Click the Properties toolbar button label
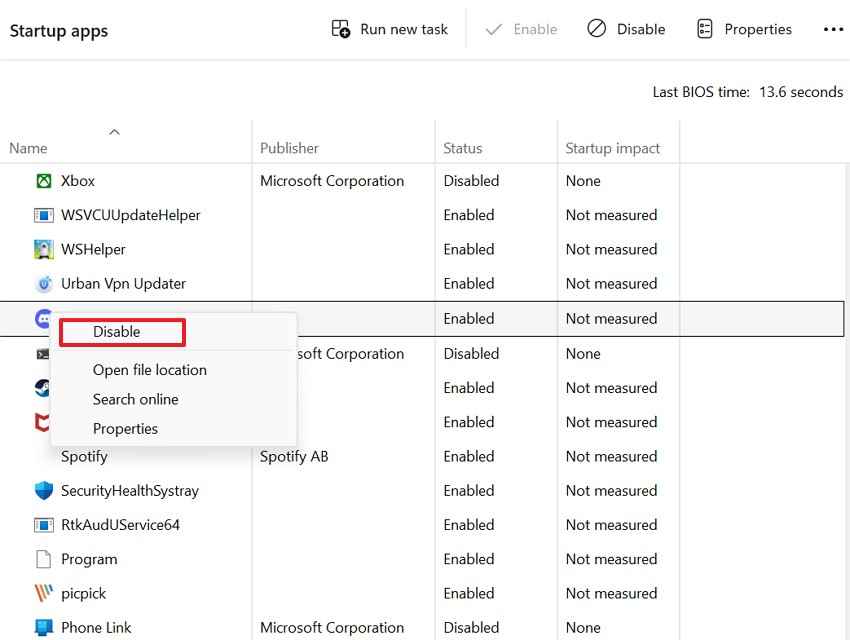Viewport: 850px width, 640px height. (758, 29)
